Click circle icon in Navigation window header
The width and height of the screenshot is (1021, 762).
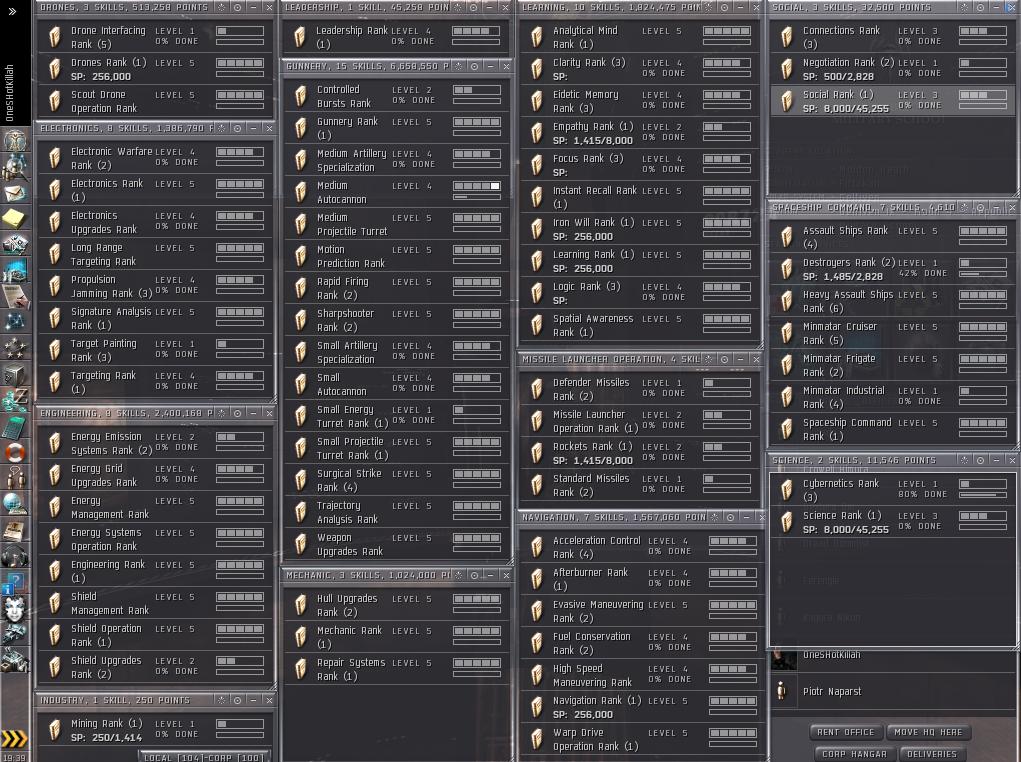(730, 517)
